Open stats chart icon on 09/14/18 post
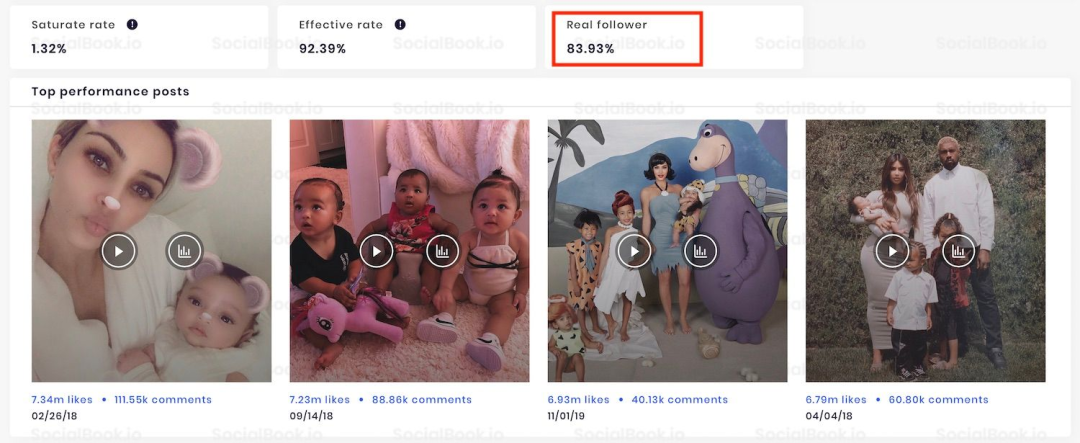The image size is (1080, 443). [442, 251]
